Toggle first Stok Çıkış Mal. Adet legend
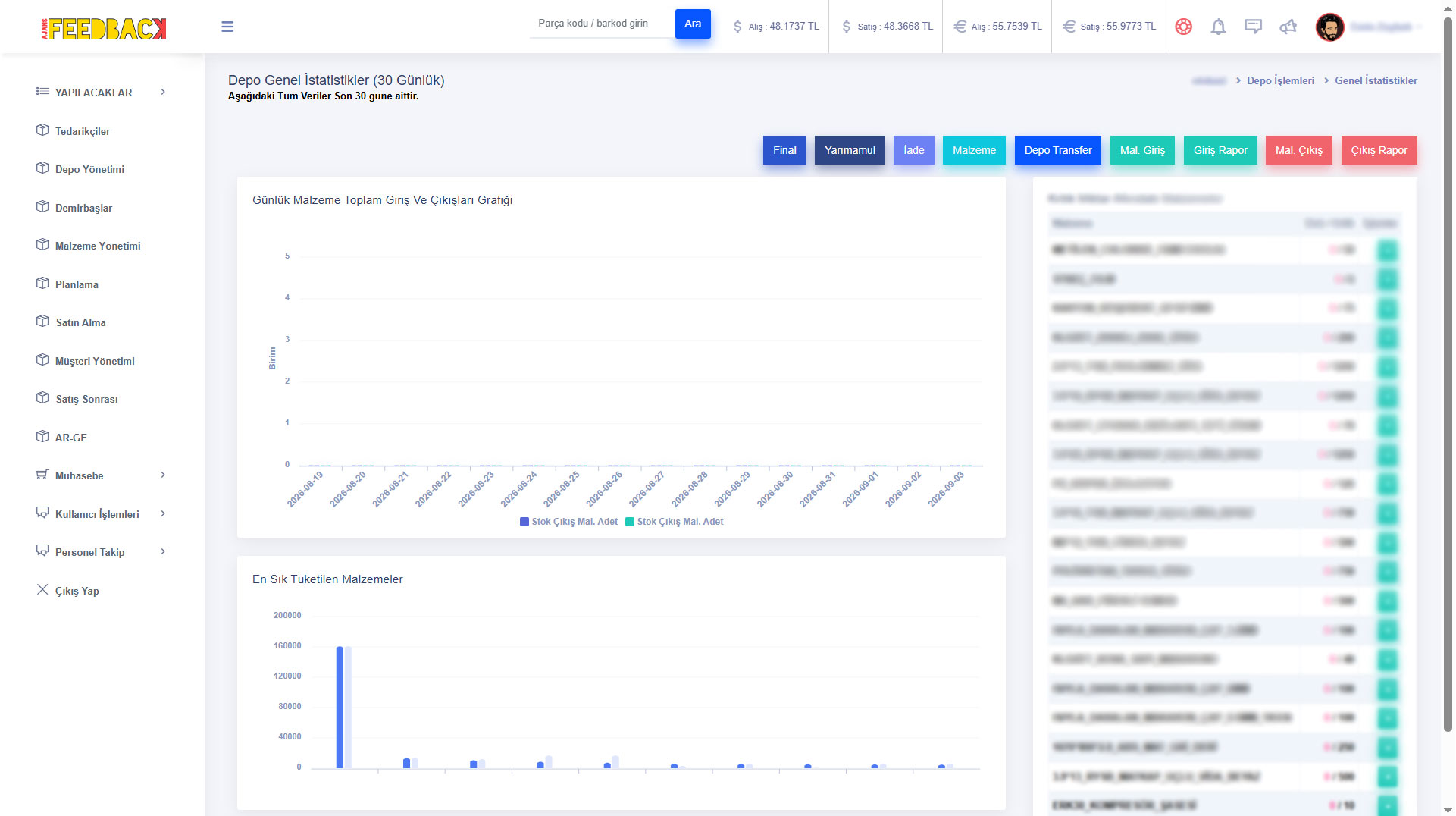 [x=568, y=522]
